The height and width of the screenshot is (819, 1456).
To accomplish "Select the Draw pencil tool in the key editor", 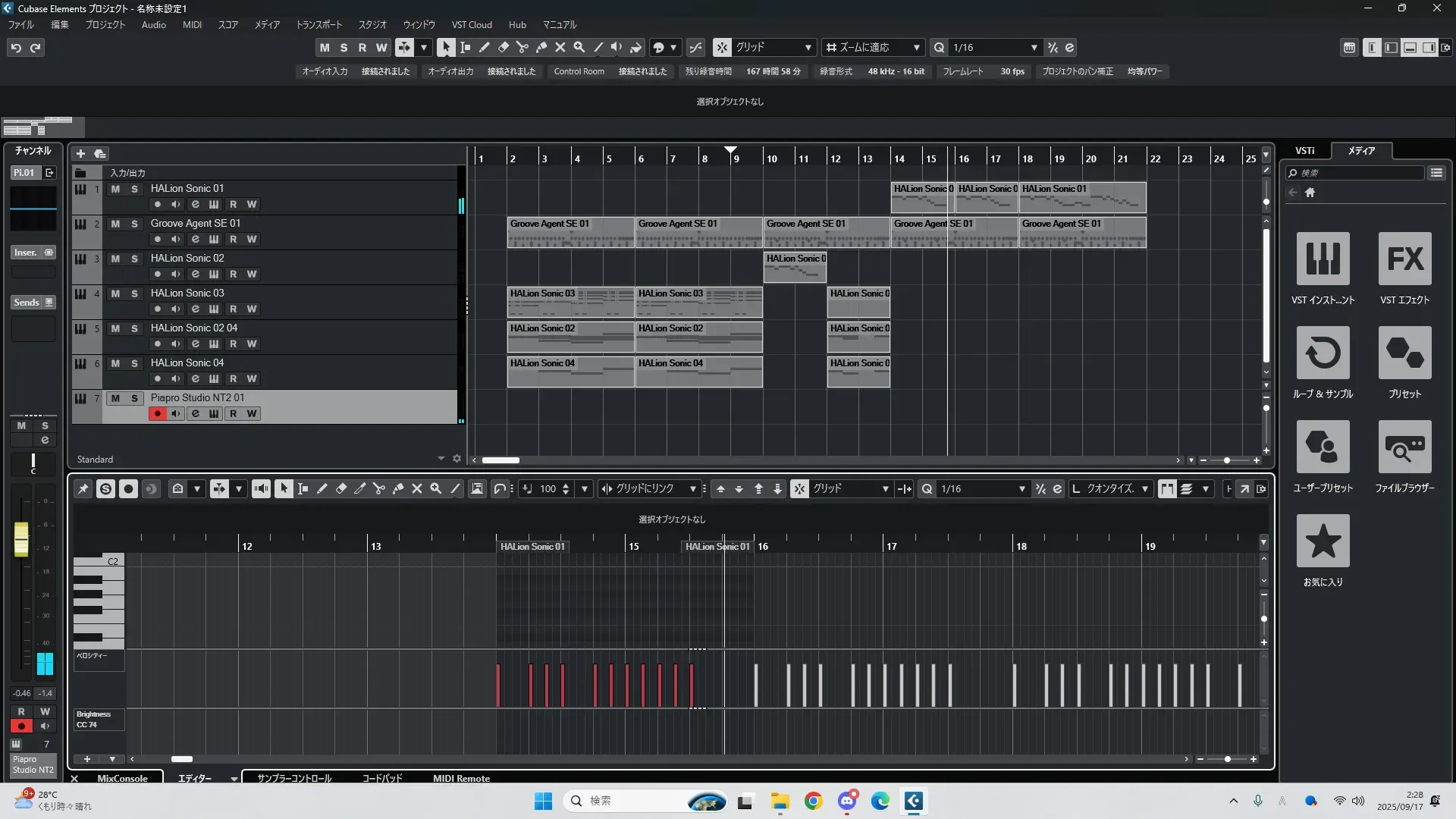I will [x=322, y=489].
